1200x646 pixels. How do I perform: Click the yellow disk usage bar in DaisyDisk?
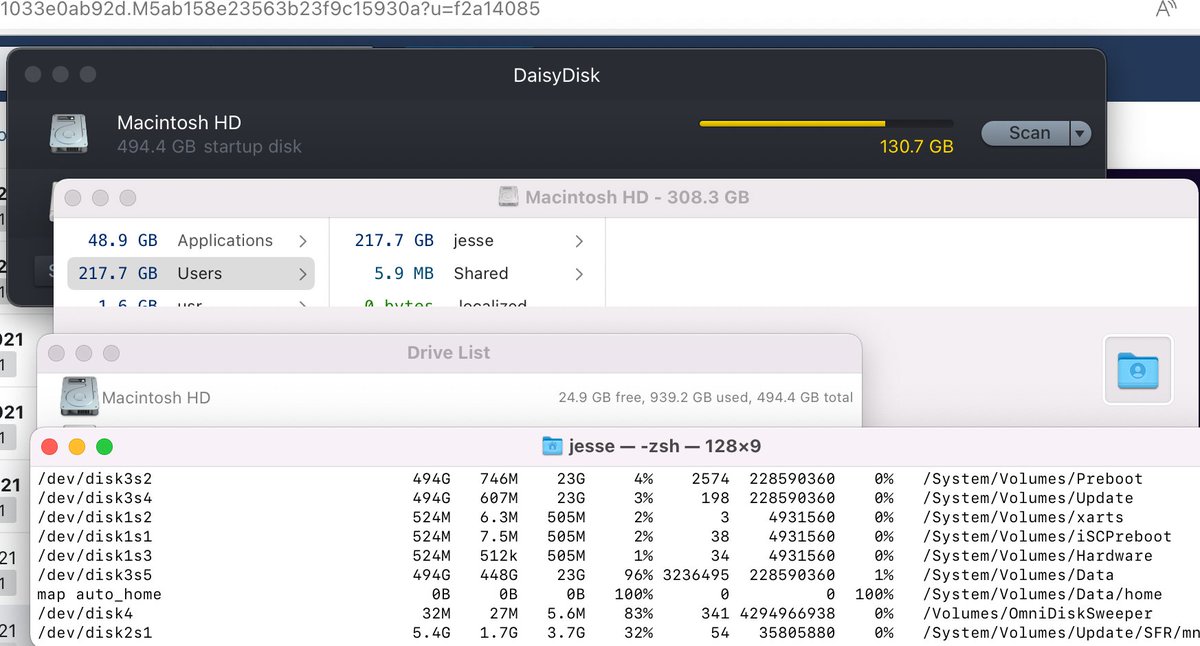click(x=826, y=124)
